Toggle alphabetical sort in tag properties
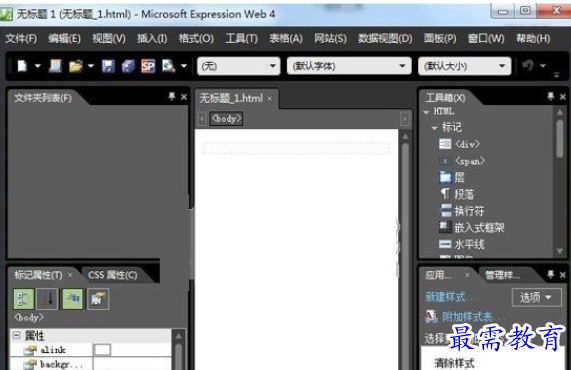The width and height of the screenshot is (571, 370). tap(48, 299)
